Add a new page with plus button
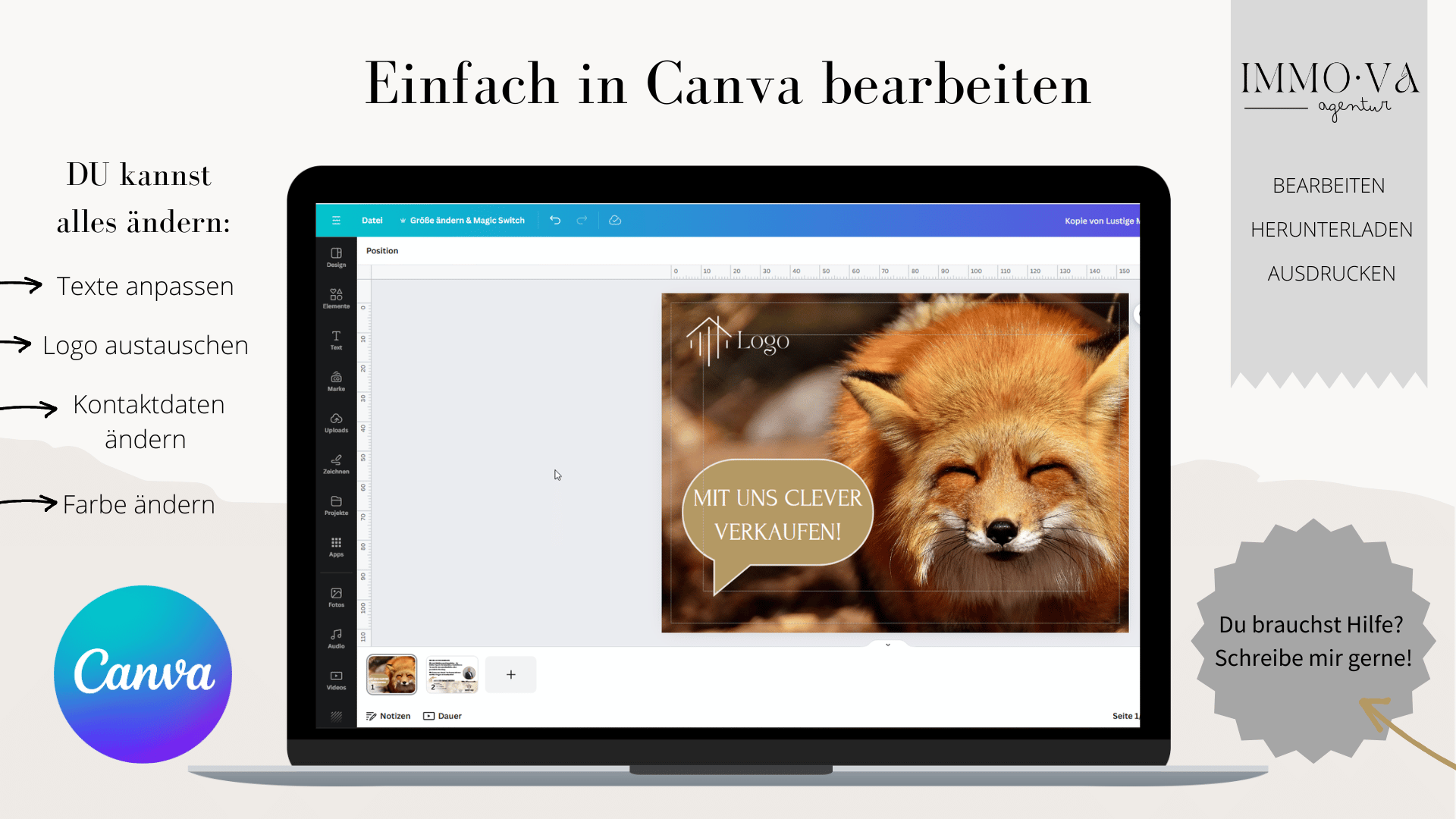 pos(510,674)
